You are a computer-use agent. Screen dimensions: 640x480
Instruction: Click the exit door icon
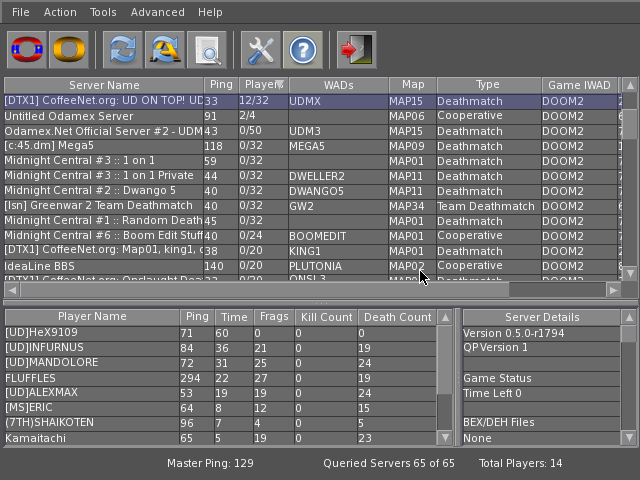pos(355,49)
